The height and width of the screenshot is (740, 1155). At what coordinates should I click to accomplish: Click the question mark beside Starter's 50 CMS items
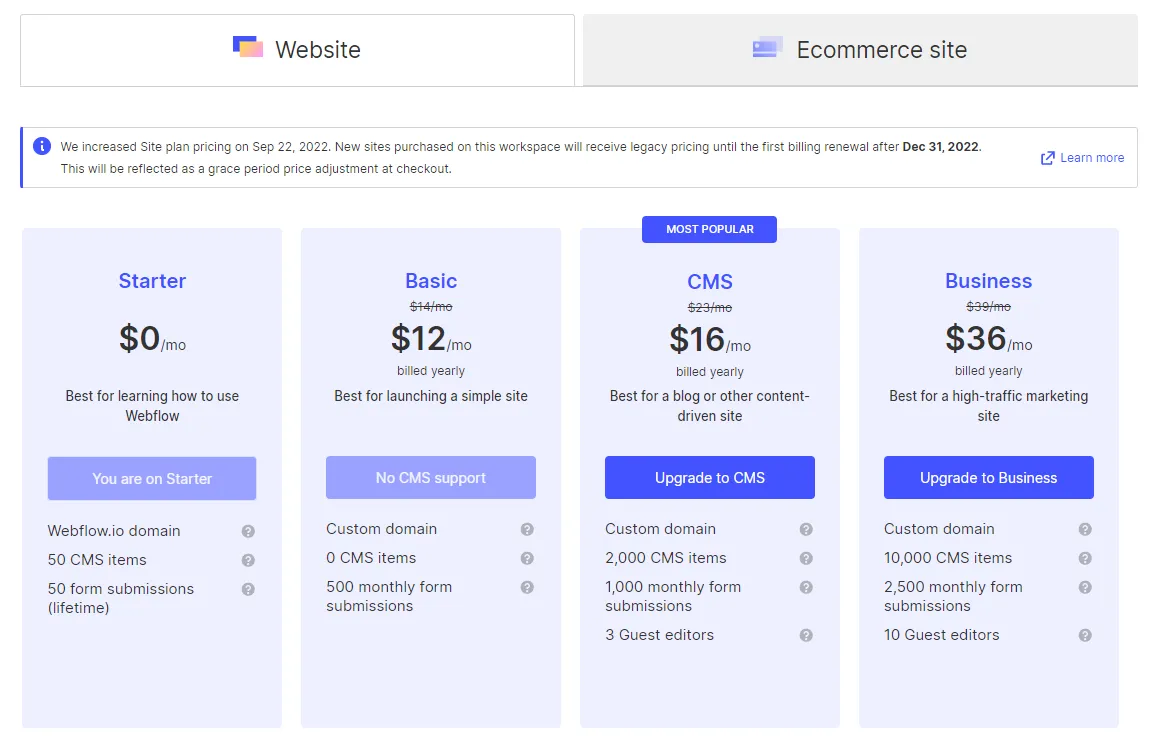(248, 561)
